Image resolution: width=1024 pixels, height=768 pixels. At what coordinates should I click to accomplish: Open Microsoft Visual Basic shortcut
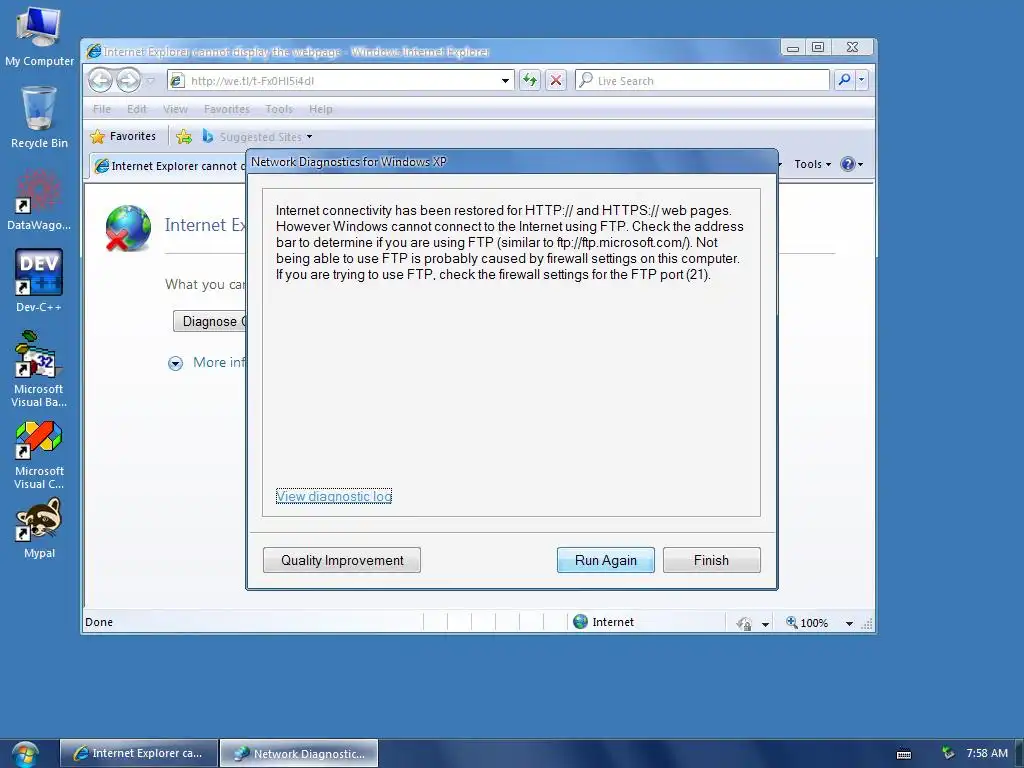point(39,369)
